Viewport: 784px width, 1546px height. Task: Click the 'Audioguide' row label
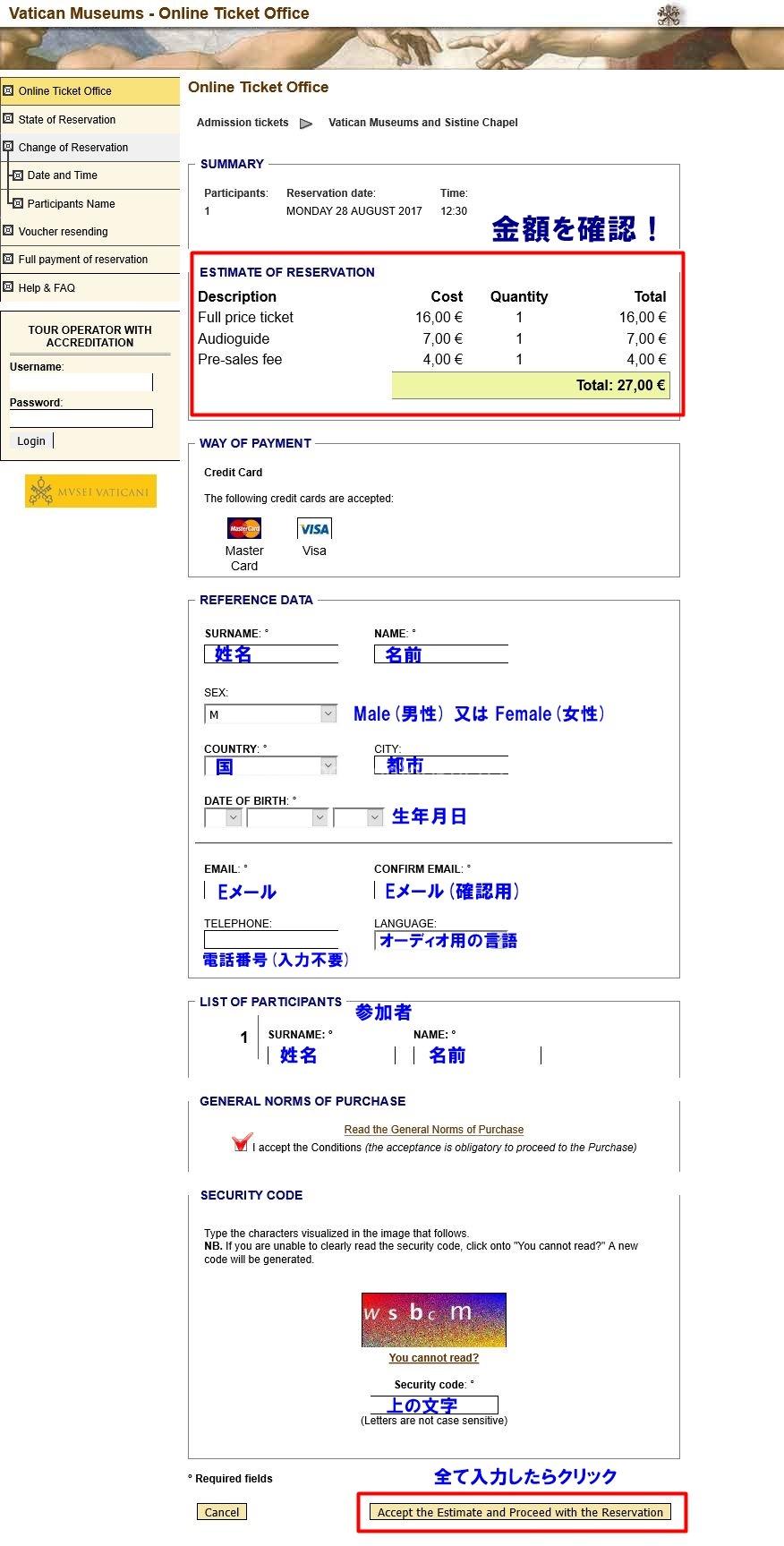pyautogui.click(x=234, y=338)
